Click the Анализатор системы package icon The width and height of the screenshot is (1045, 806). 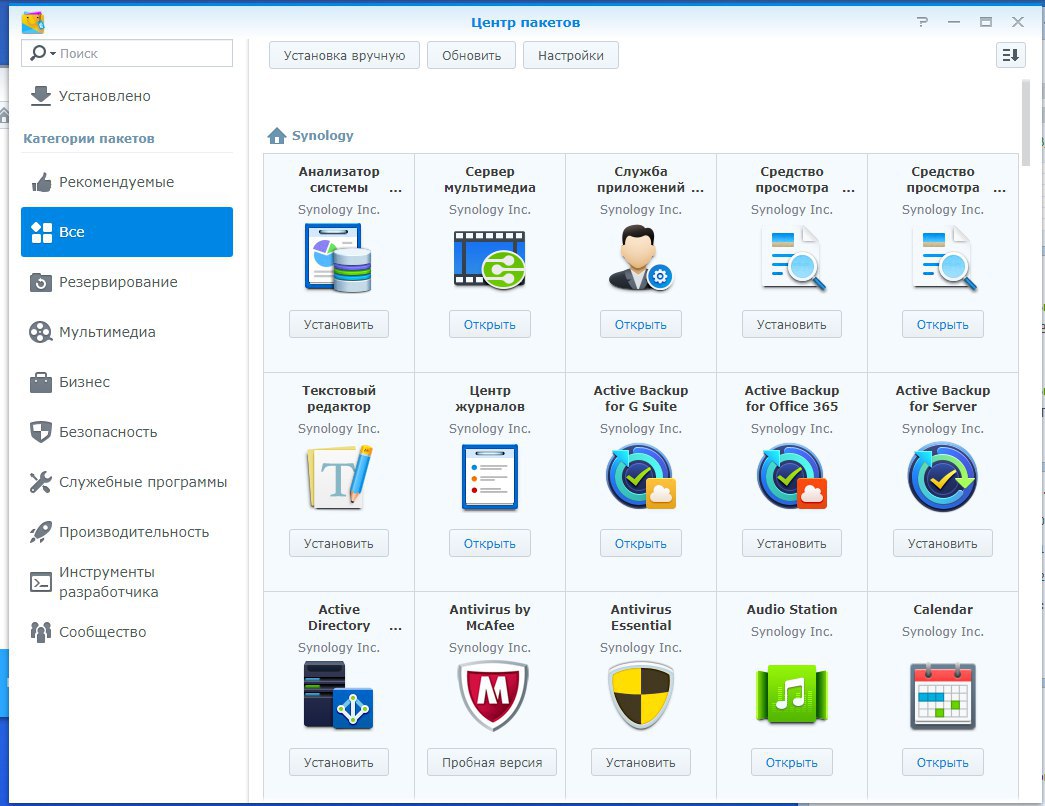point(338,257)
